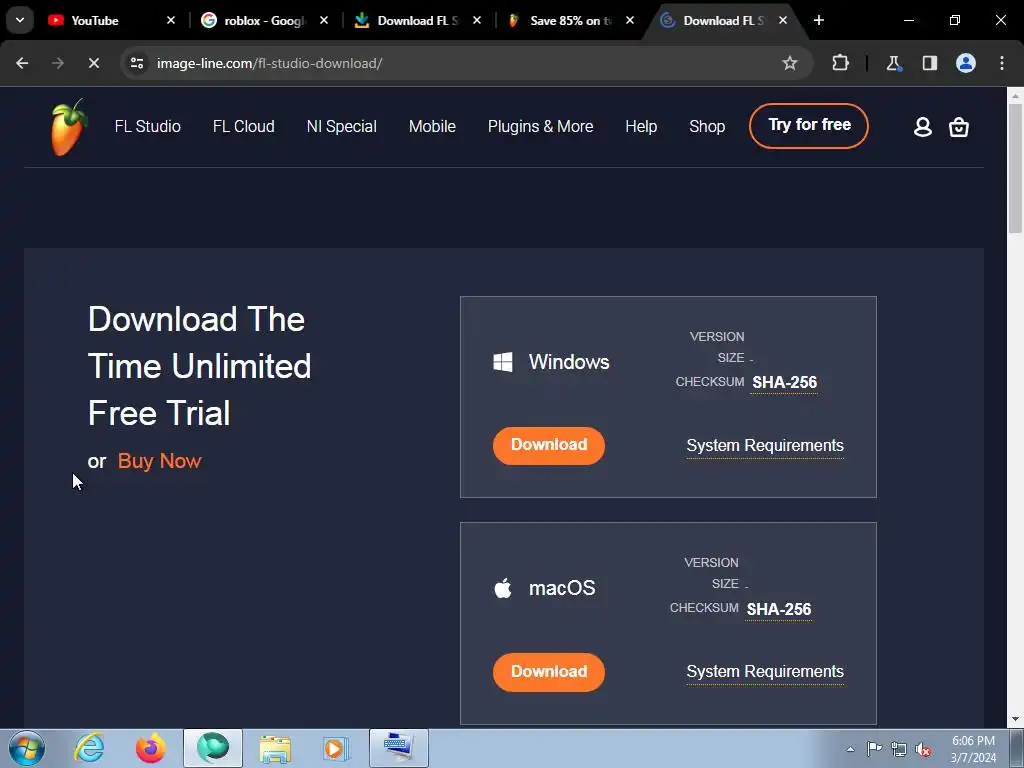Open the tab search dropdown arrow

20,20
